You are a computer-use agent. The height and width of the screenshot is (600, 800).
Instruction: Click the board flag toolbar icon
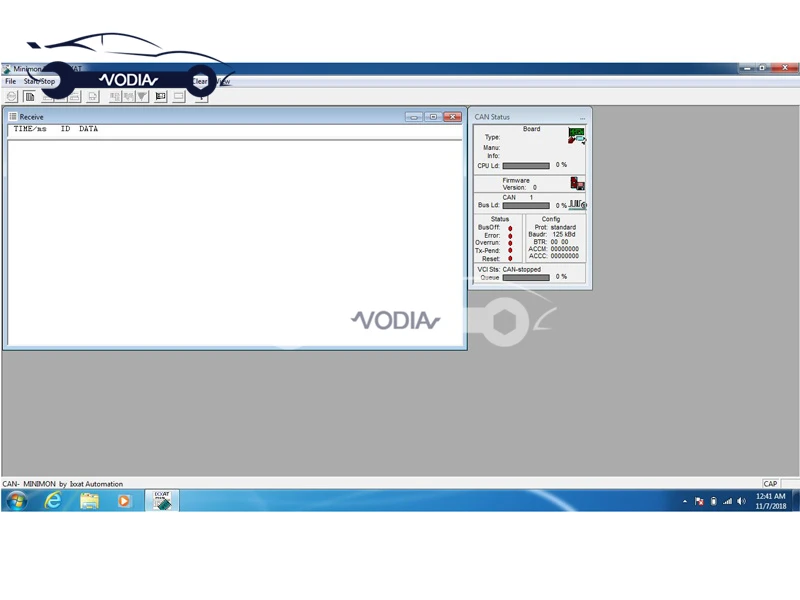[x=161, y=96]
